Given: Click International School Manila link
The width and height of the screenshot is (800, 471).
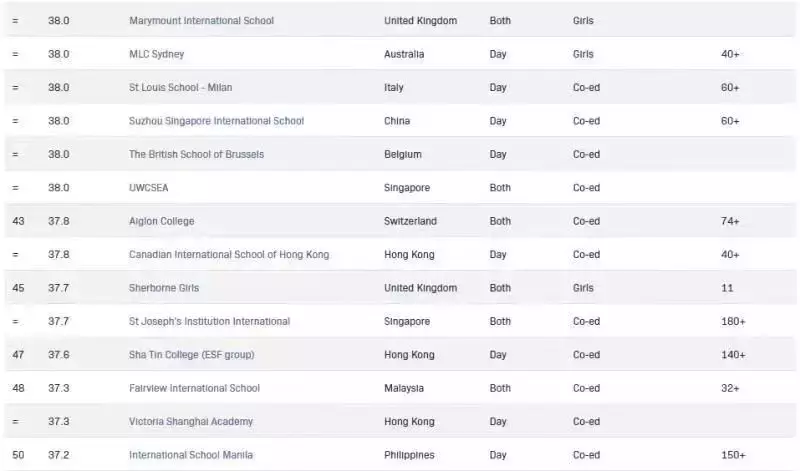Looking at the screenshot, I should (x=191, y=455).
